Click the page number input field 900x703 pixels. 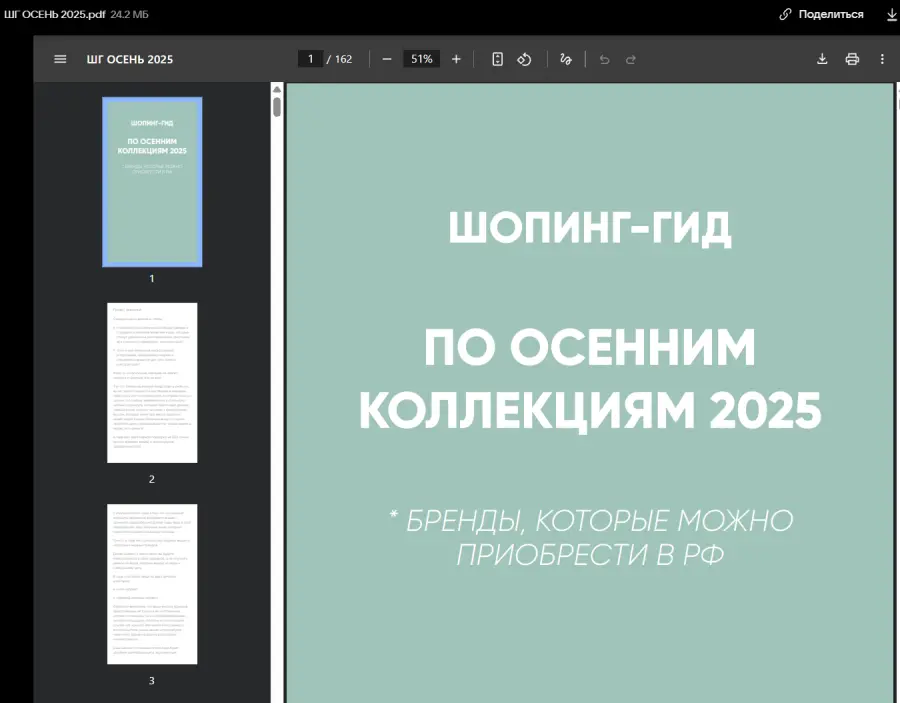coord(310,59)
